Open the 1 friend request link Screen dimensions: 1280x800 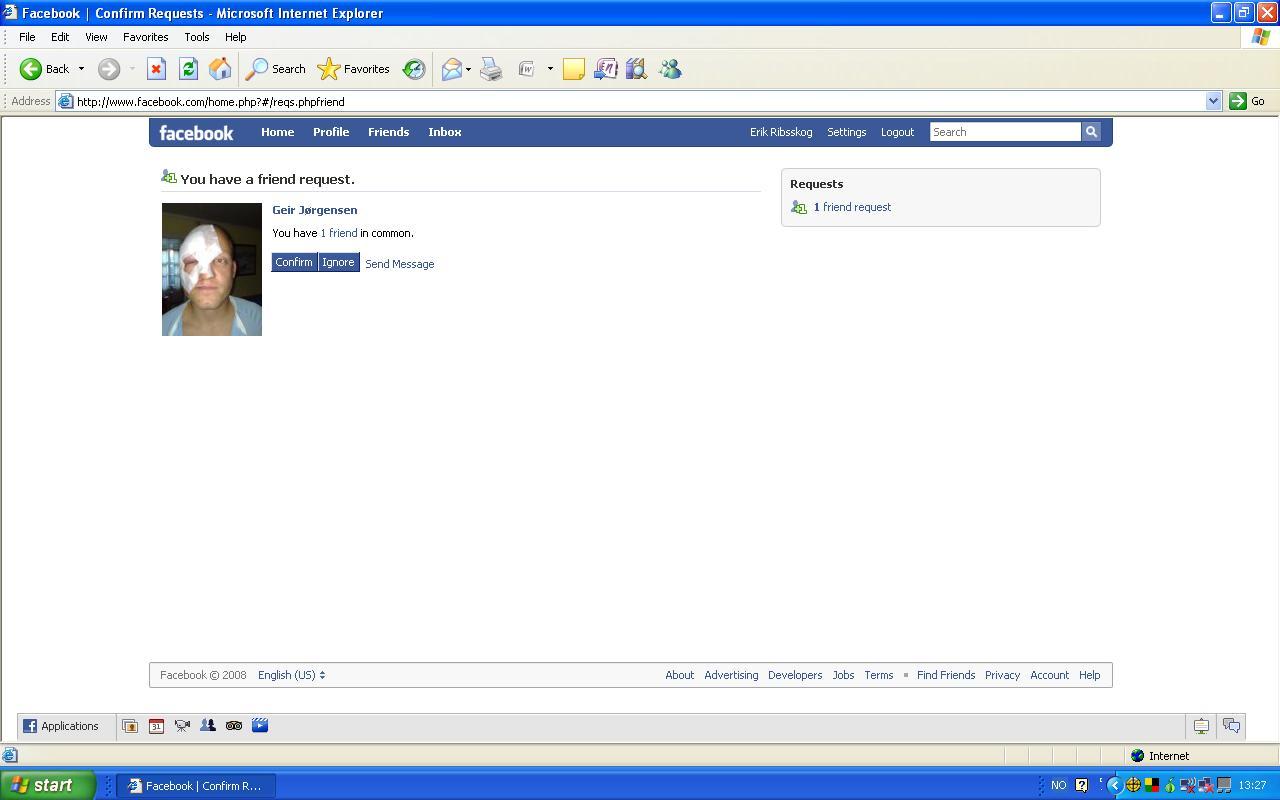click(x=852, y=207)
